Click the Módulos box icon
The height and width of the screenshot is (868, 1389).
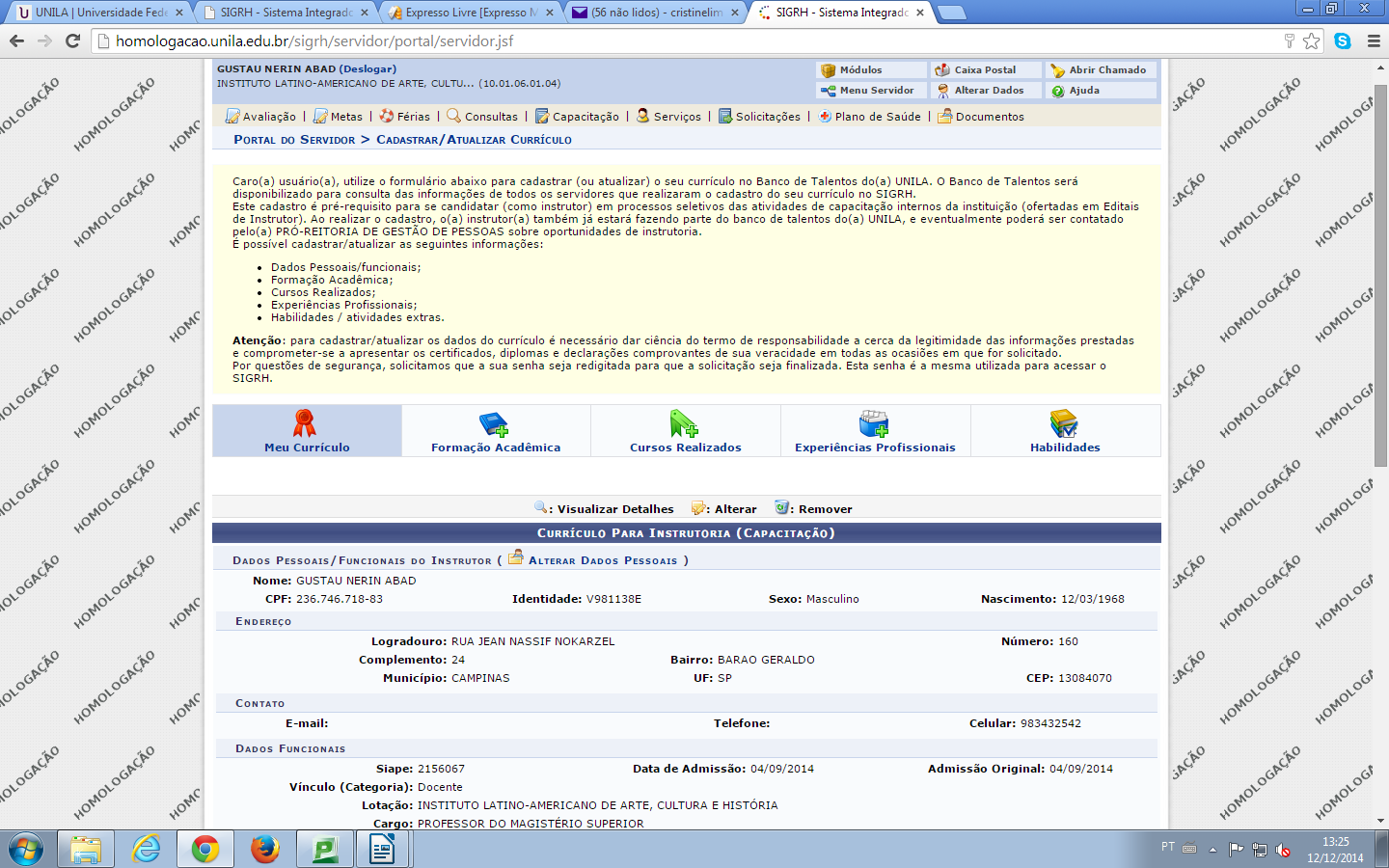pyautogui.click(x=828, y=70)
